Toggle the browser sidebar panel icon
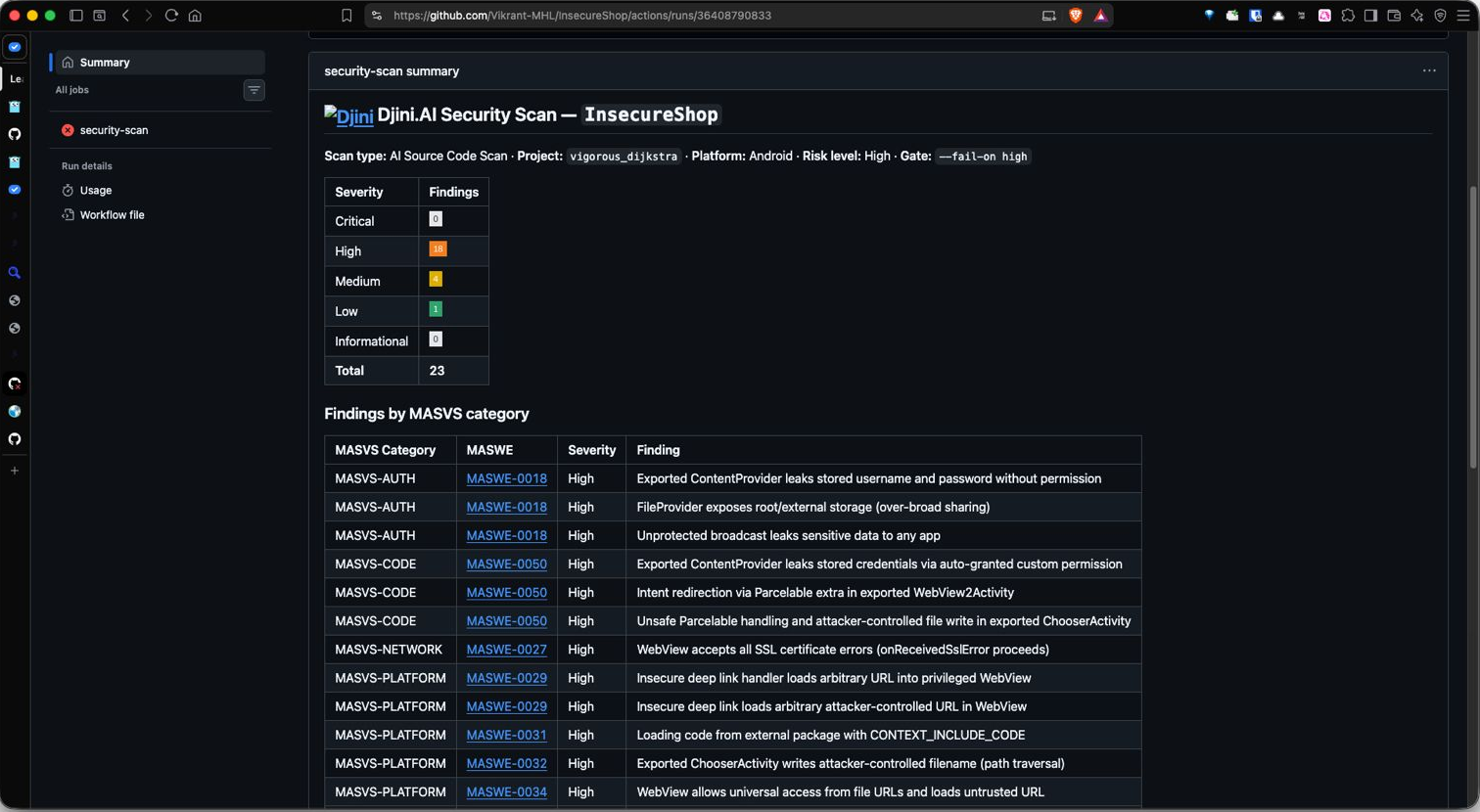This screenshot has width=1480, height=812. 75,16
